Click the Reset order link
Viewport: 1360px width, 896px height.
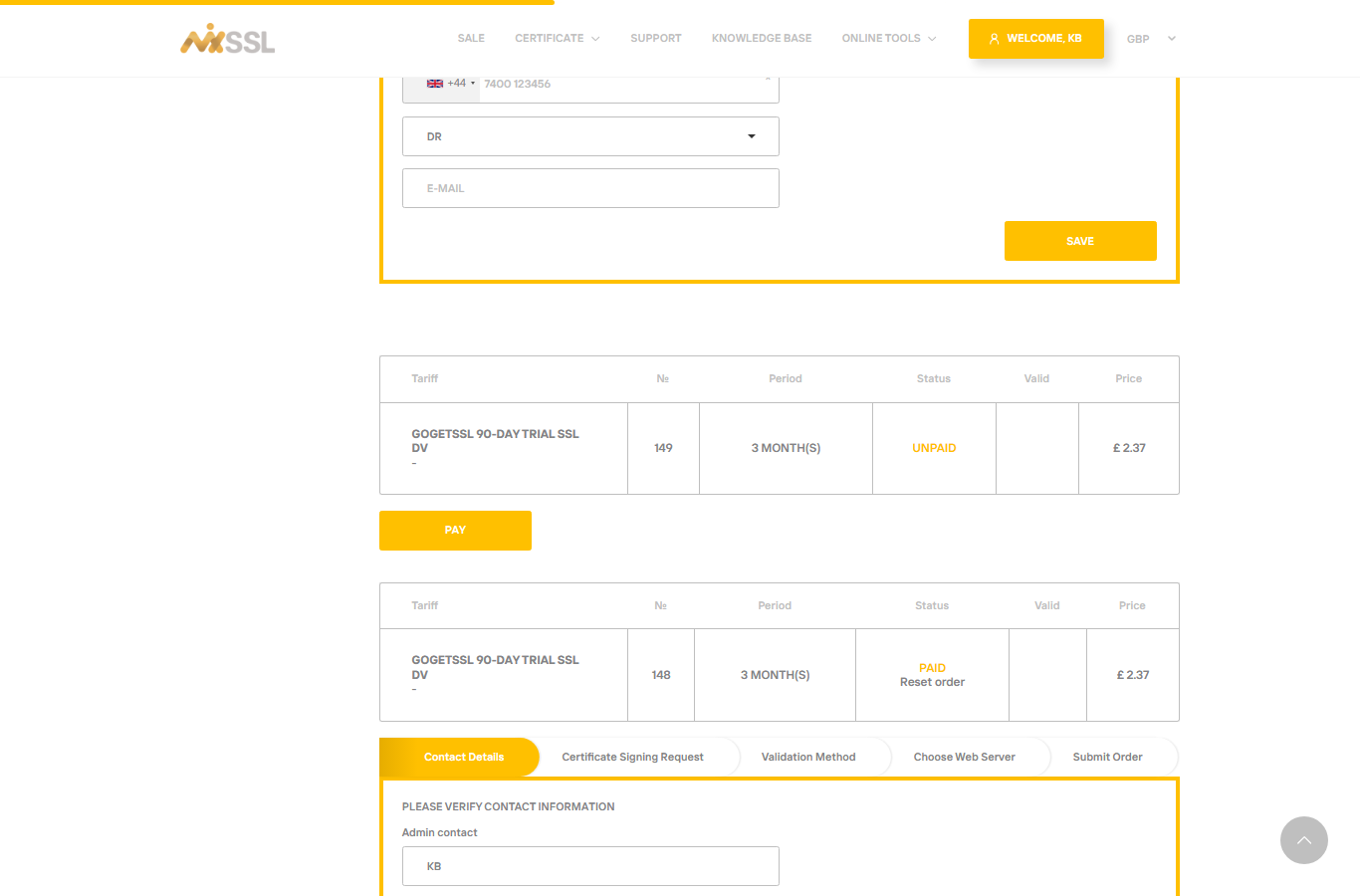932,683
